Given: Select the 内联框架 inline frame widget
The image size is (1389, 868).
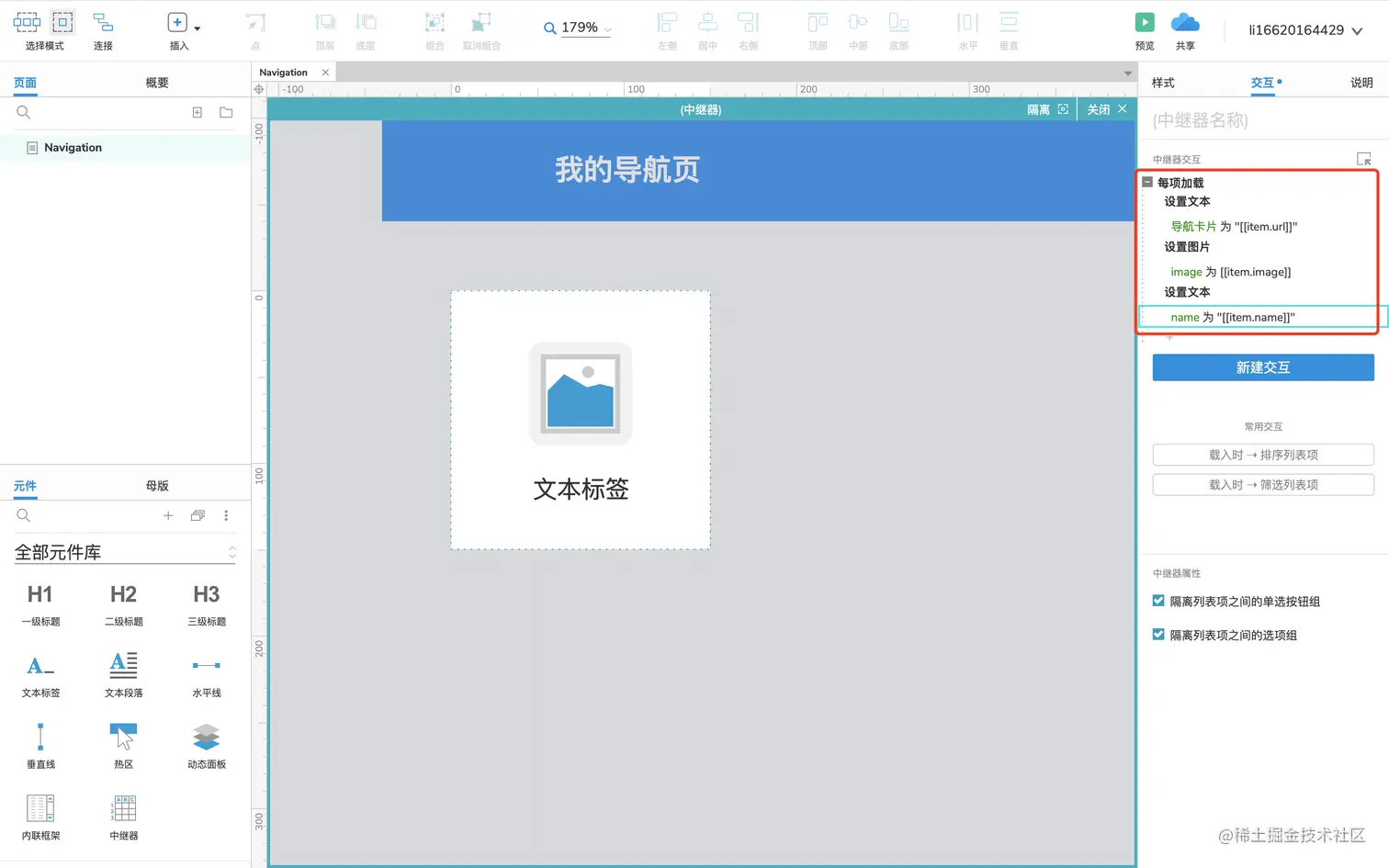Looking at the screenshot, I should [40, 817].
